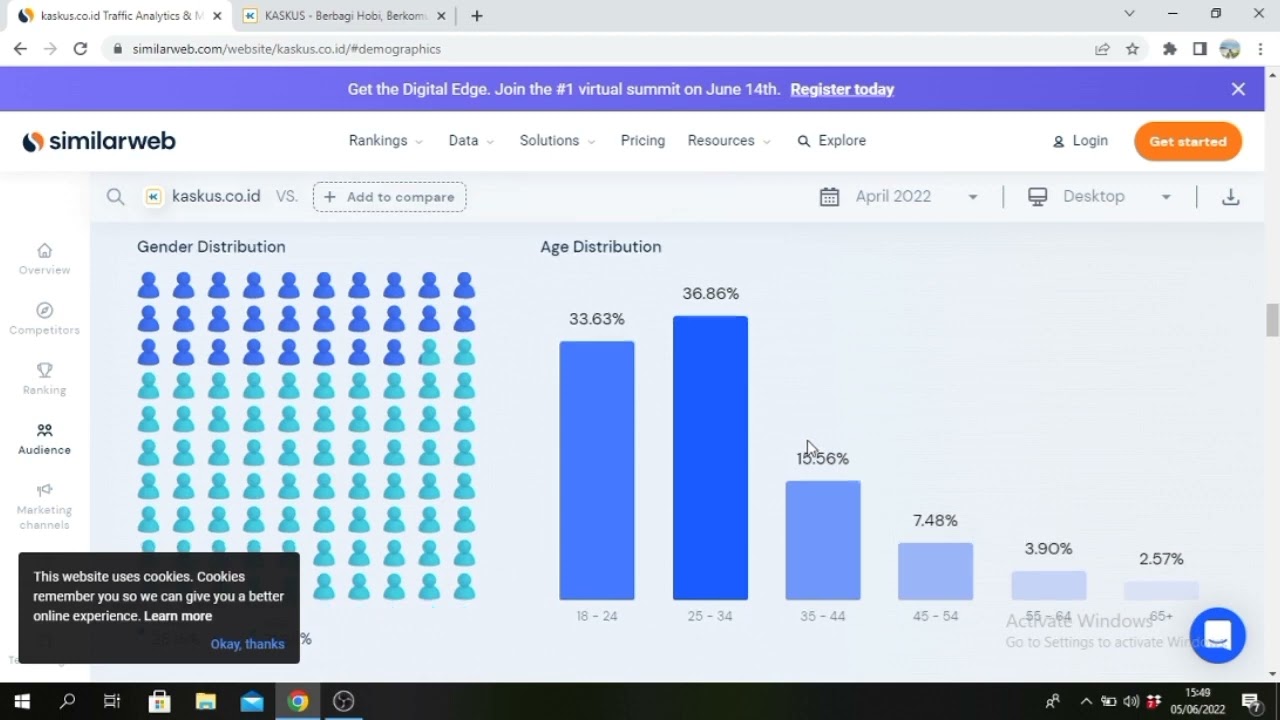Screen dimensions: 1280x720
Task: Open Microsoft Store from the taskbar
Action: (159, 701)
